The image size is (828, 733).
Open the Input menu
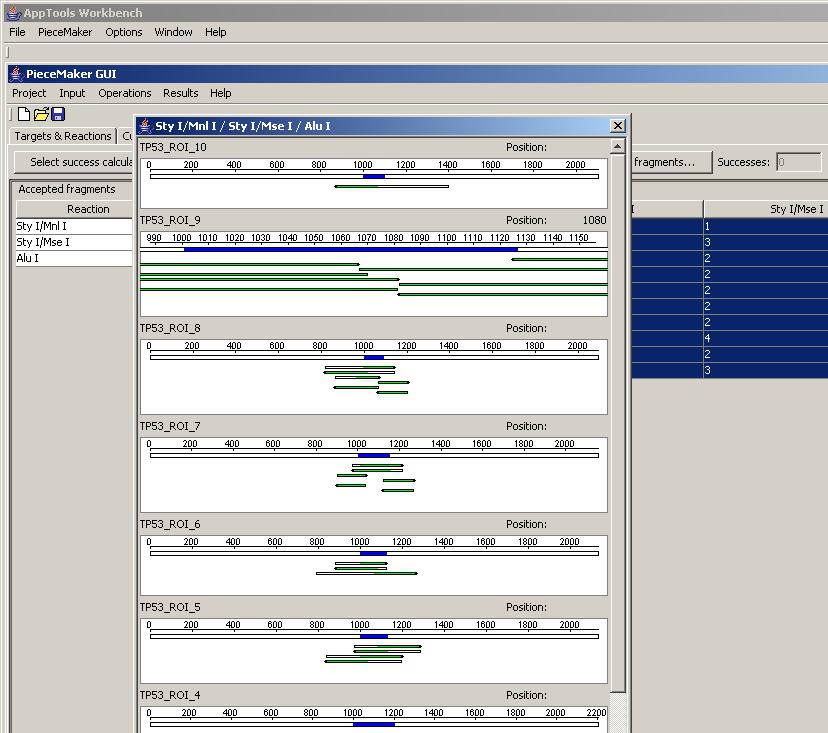tap(72, 93)
